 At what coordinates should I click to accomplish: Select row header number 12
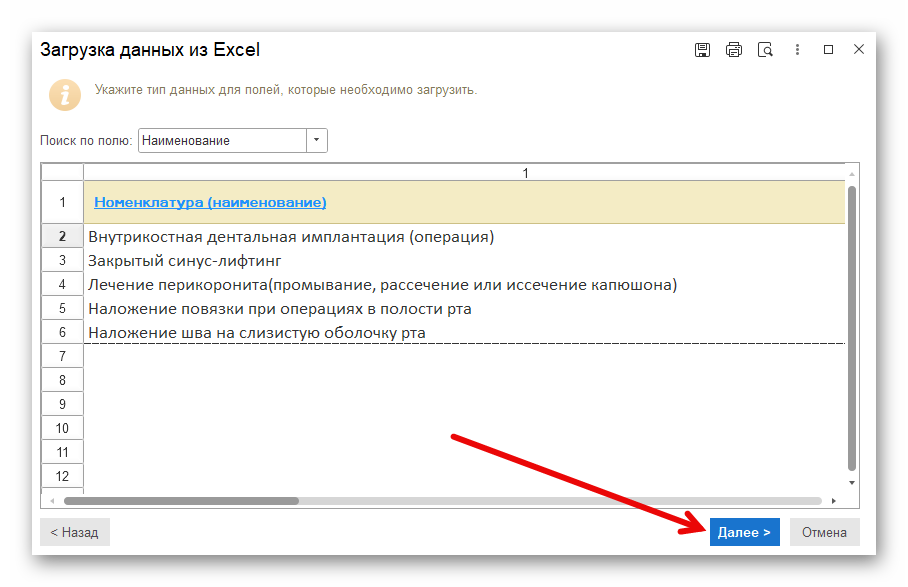tap(63, 476)
